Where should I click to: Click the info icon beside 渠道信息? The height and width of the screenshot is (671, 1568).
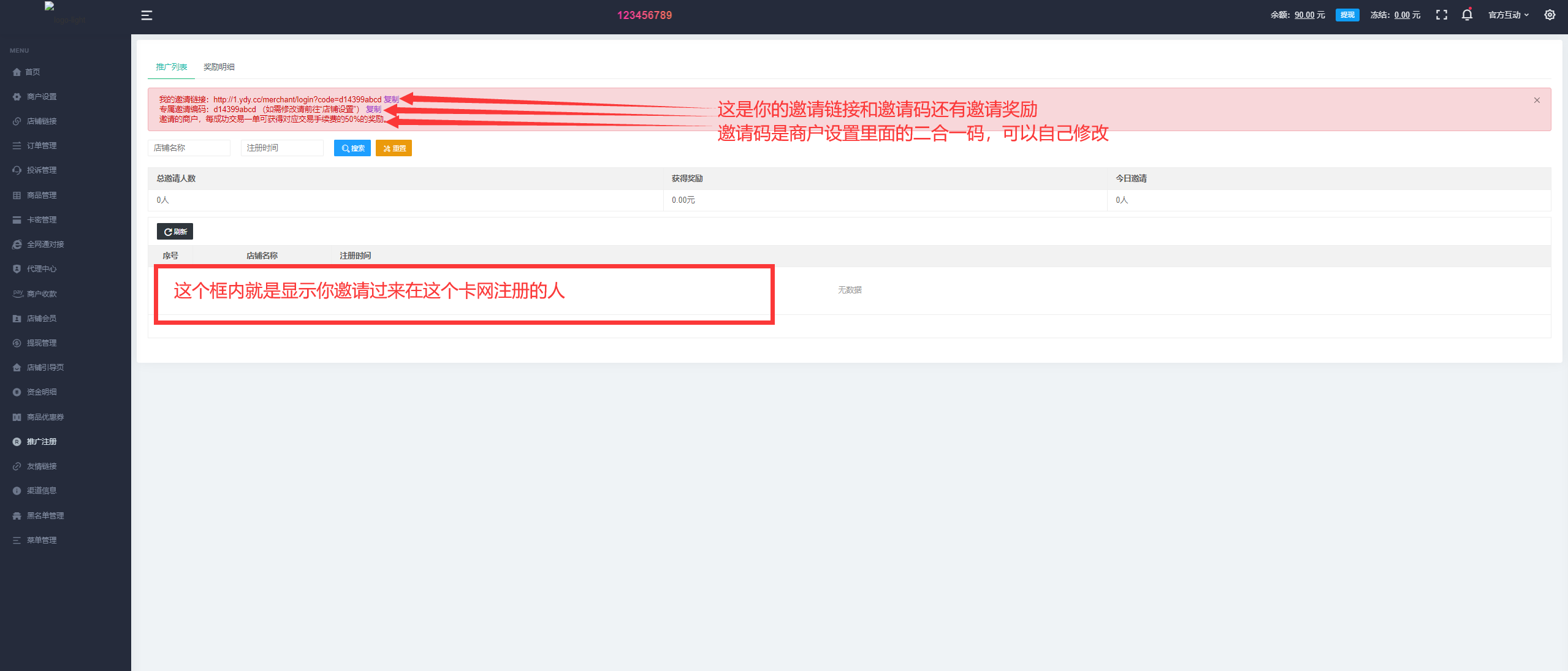(x=17, y=491)
